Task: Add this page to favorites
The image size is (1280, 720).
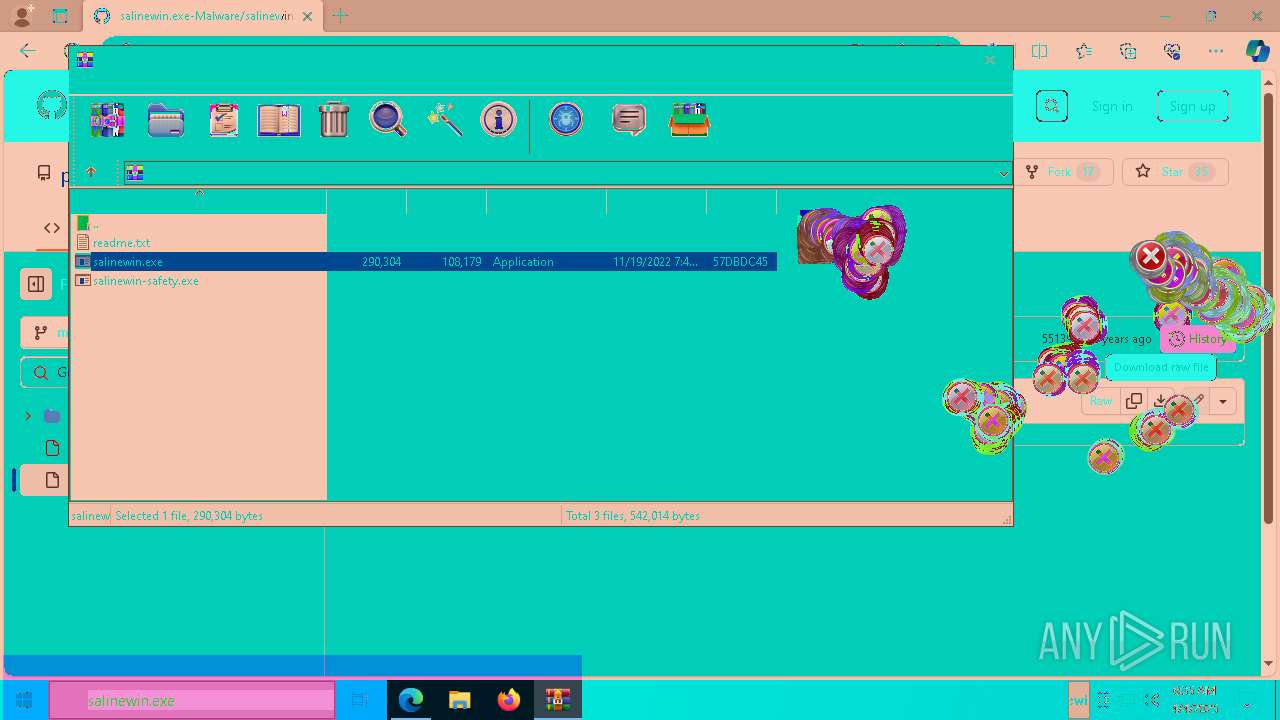Action: point(1084,51)
